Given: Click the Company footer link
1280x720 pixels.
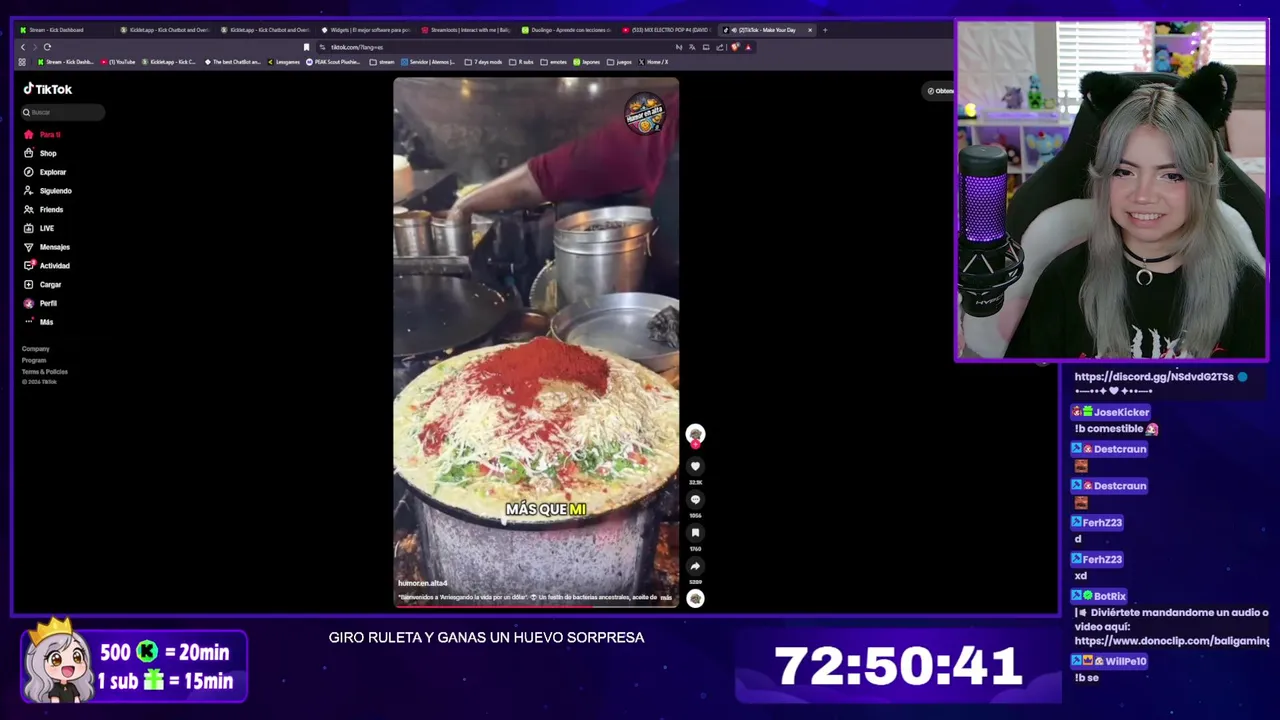Looking at the screenshot, I should click(x=36, y=349).
